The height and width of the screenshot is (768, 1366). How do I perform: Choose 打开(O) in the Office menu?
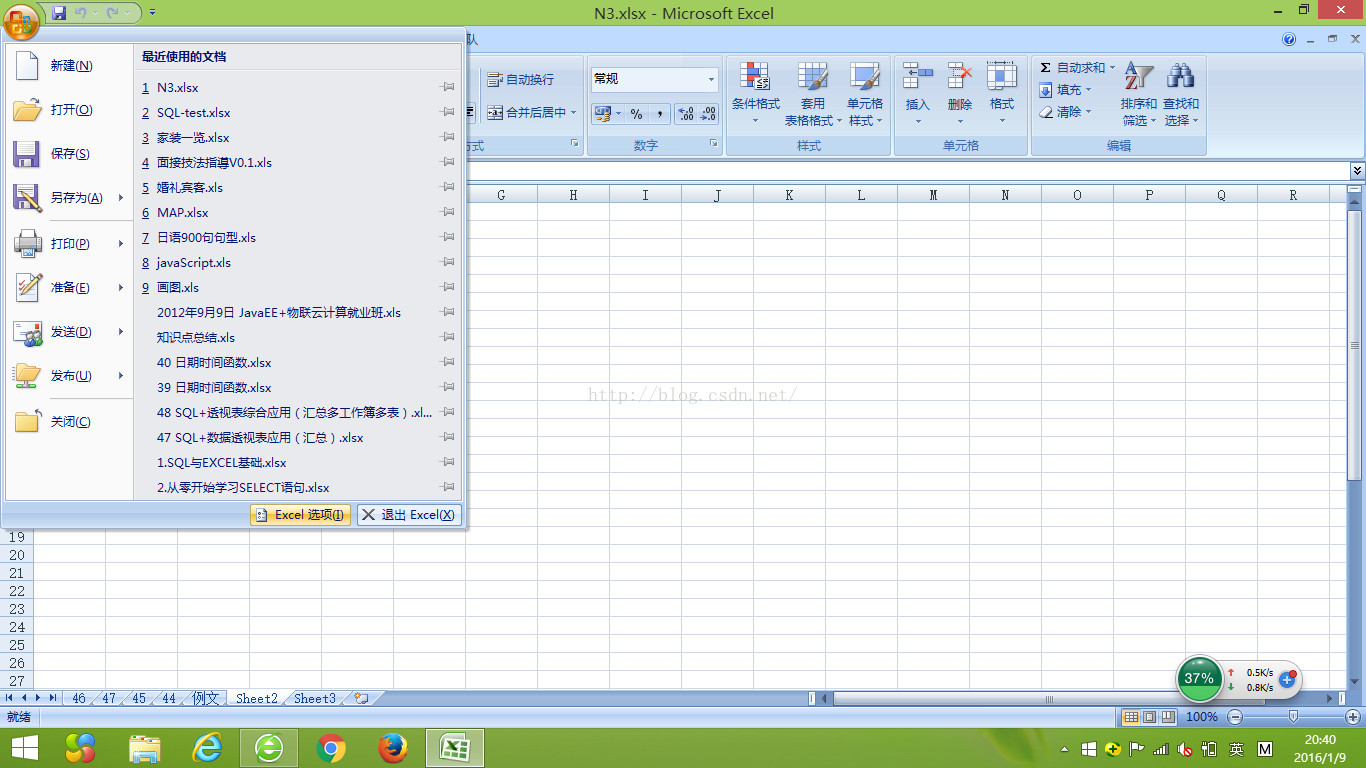pyautogui.click(x=70, y=110)
